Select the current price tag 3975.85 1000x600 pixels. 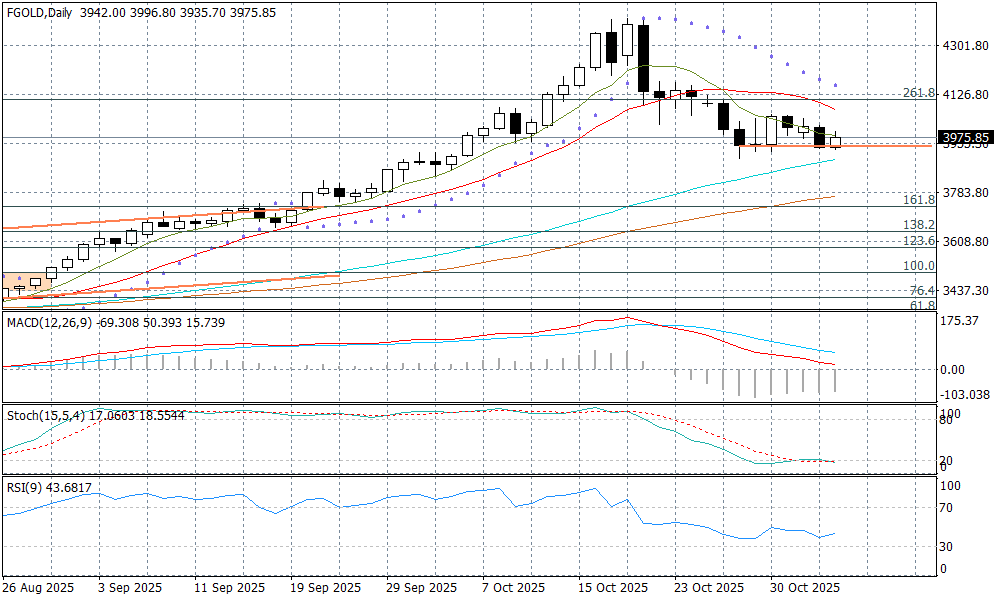965,138
